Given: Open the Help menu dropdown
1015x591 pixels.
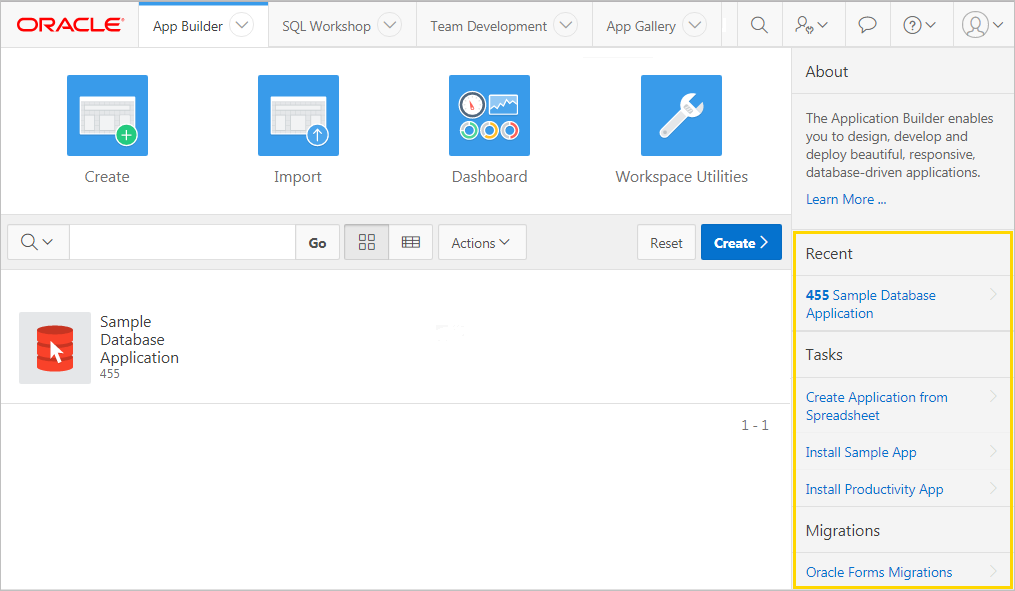Looking at the screenshot, I should [x=919, y=25].
